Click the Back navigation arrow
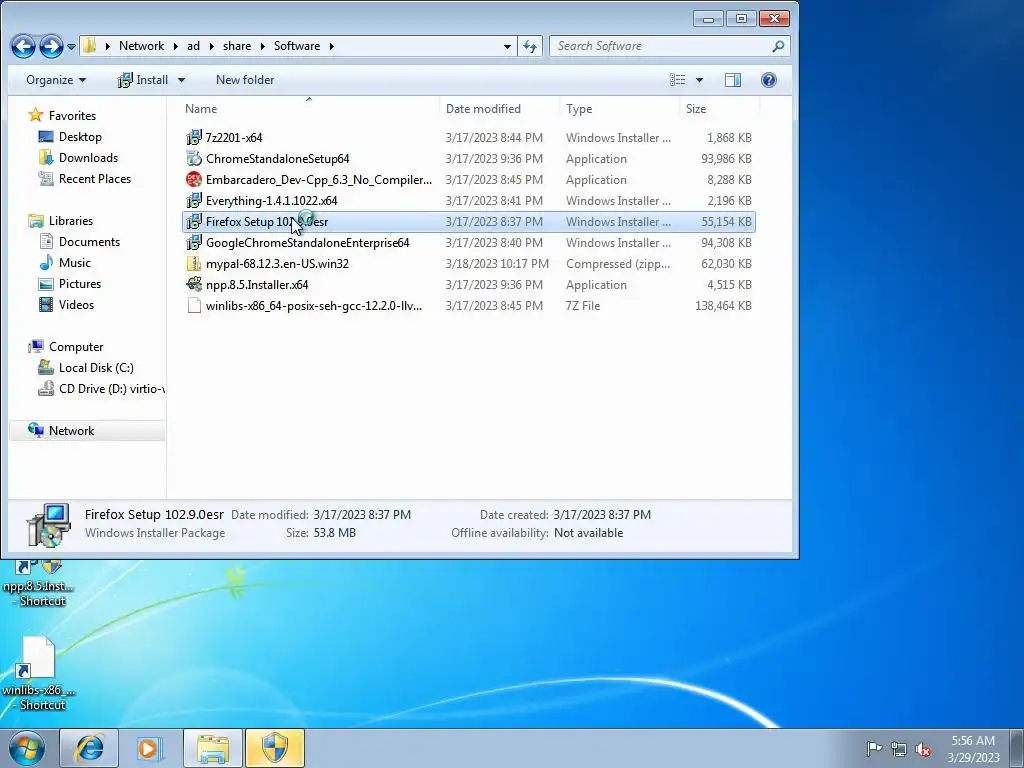Screen dimensions: 1024x768 (24, 46)
